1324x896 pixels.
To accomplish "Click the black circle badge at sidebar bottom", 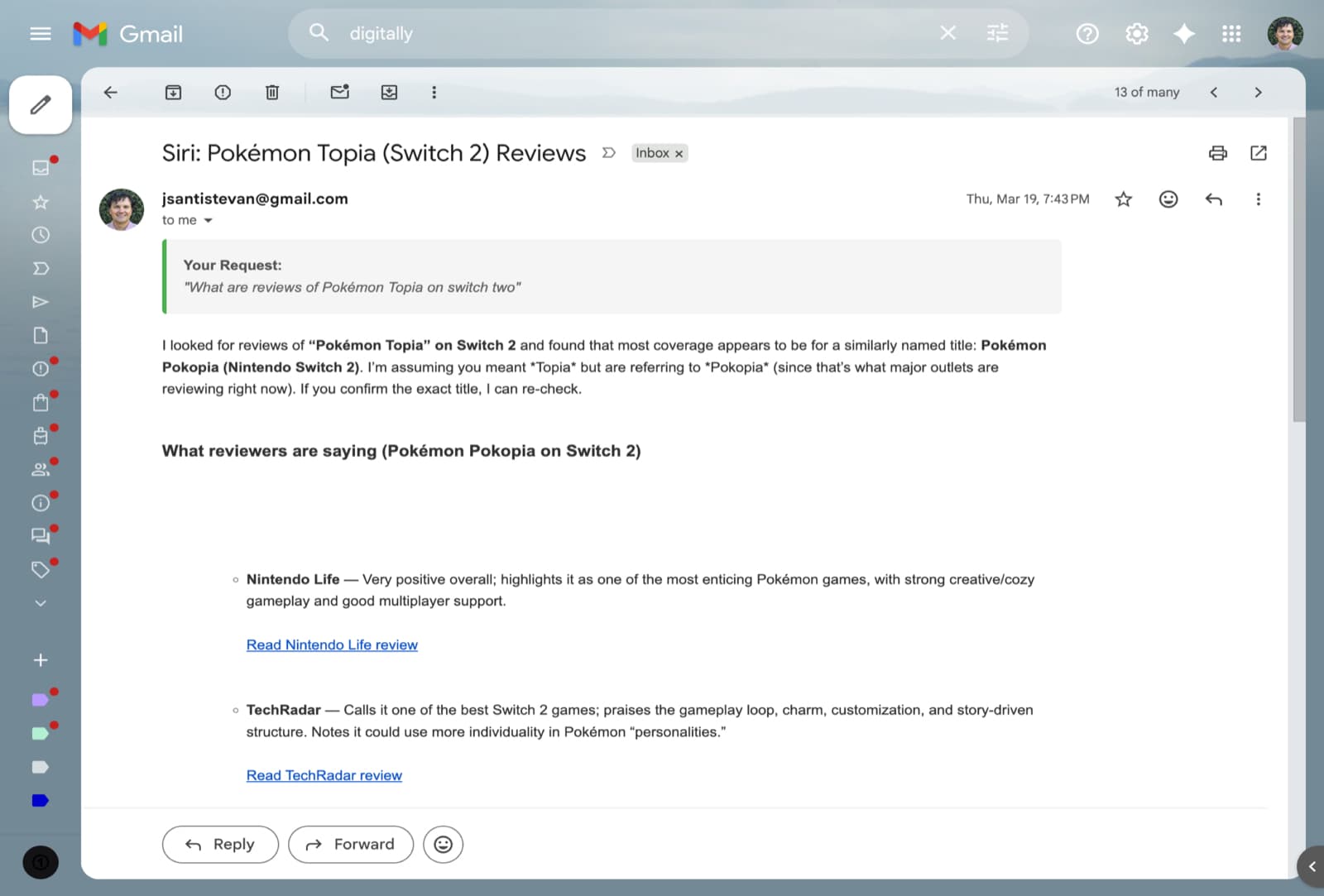I will point(41,863).
